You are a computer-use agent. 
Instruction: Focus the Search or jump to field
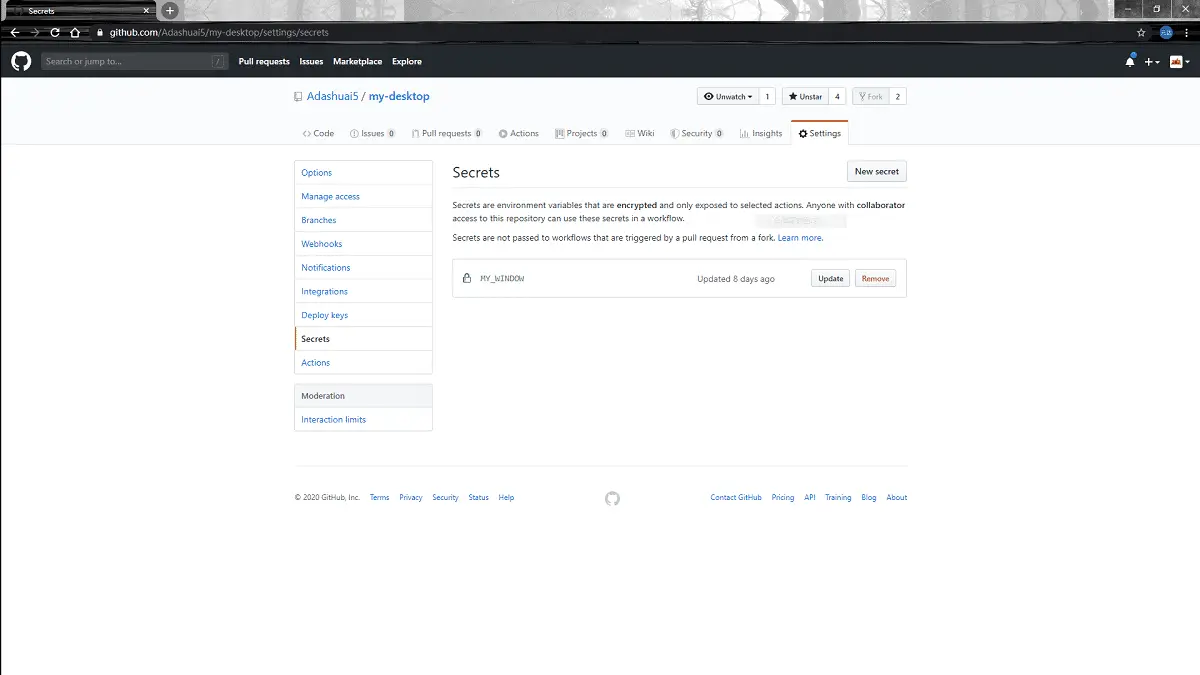coord(135,61)
